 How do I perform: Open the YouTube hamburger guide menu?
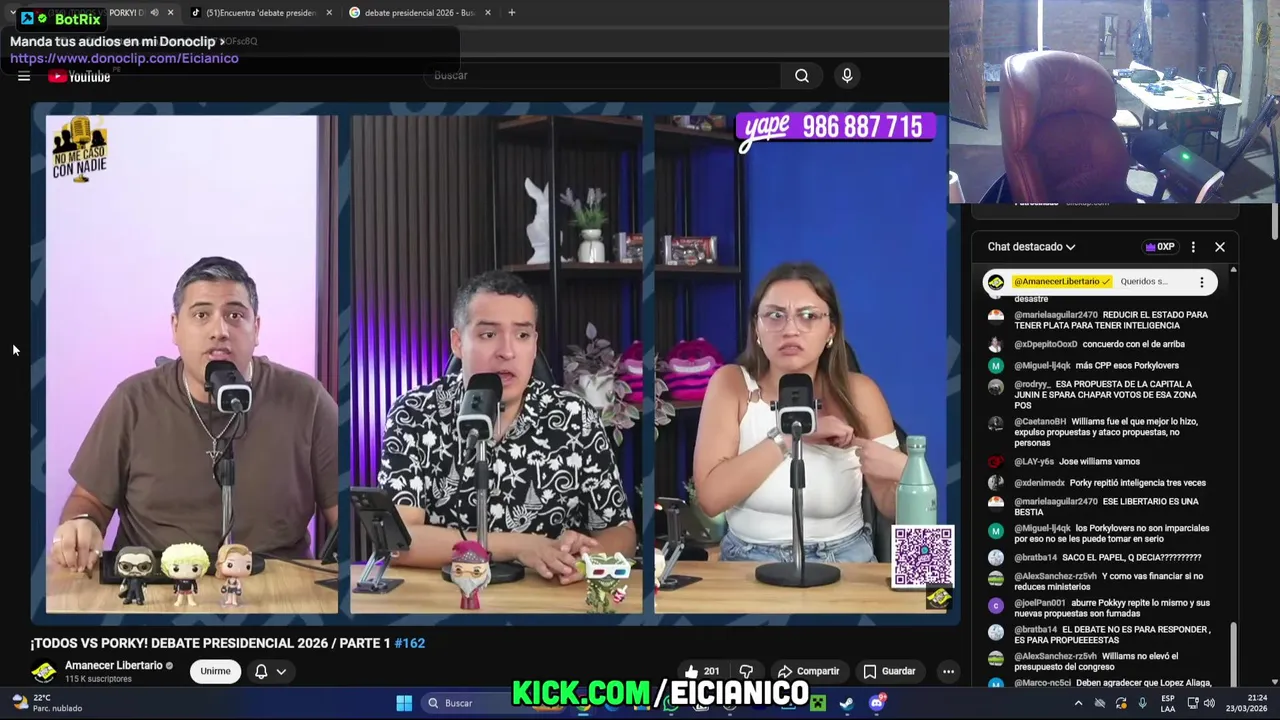pyautogui.click(x=24, y=76)
